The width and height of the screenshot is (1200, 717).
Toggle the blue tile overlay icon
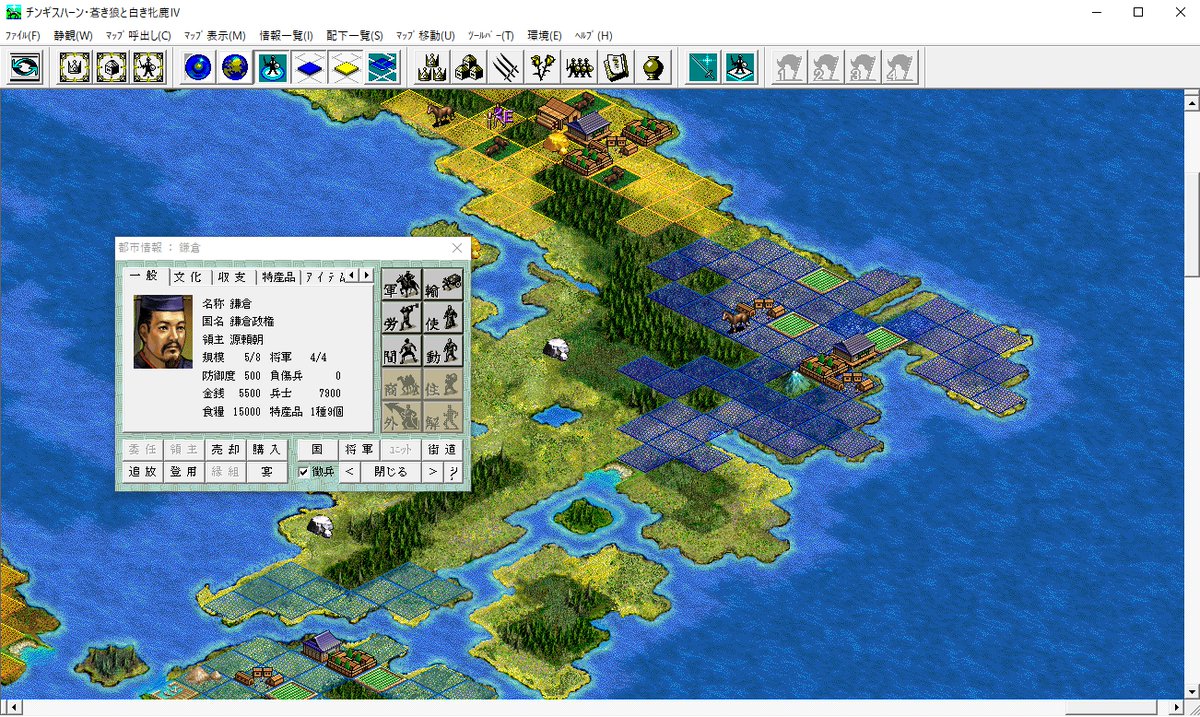coord(308,67)
